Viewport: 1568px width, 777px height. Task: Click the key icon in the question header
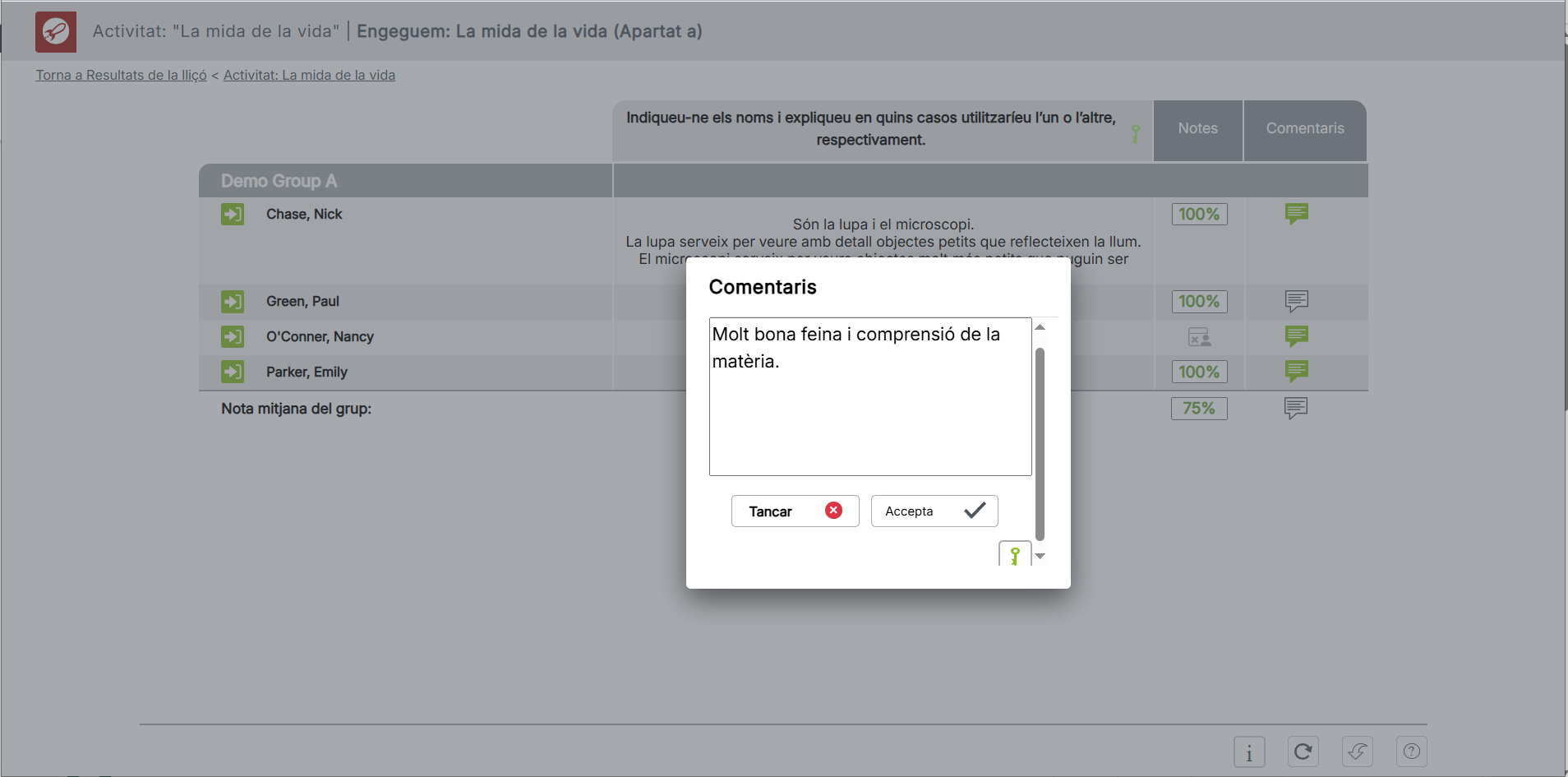tap(1135, 133)
